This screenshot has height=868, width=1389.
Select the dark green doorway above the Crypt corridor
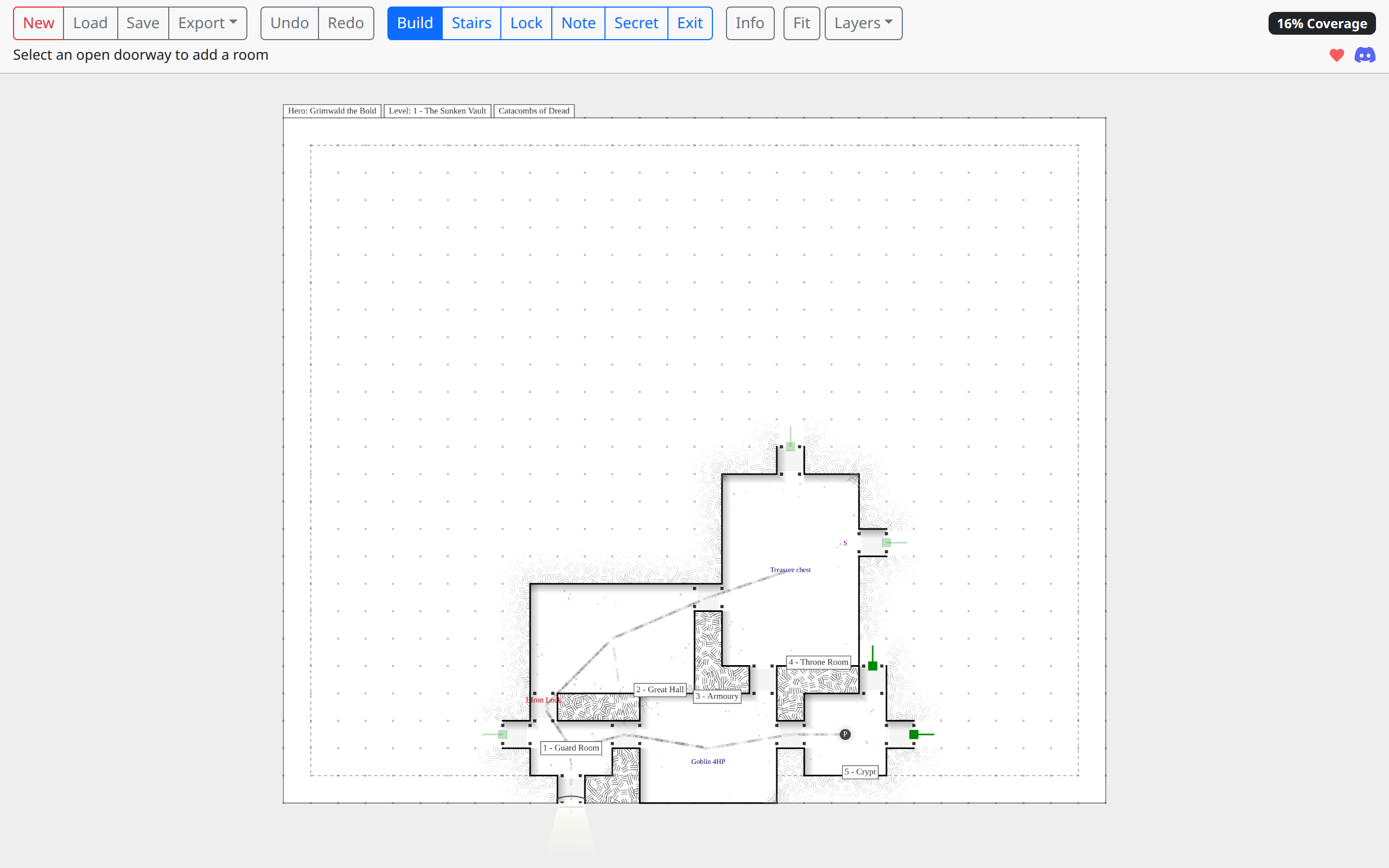click(872, 666)
